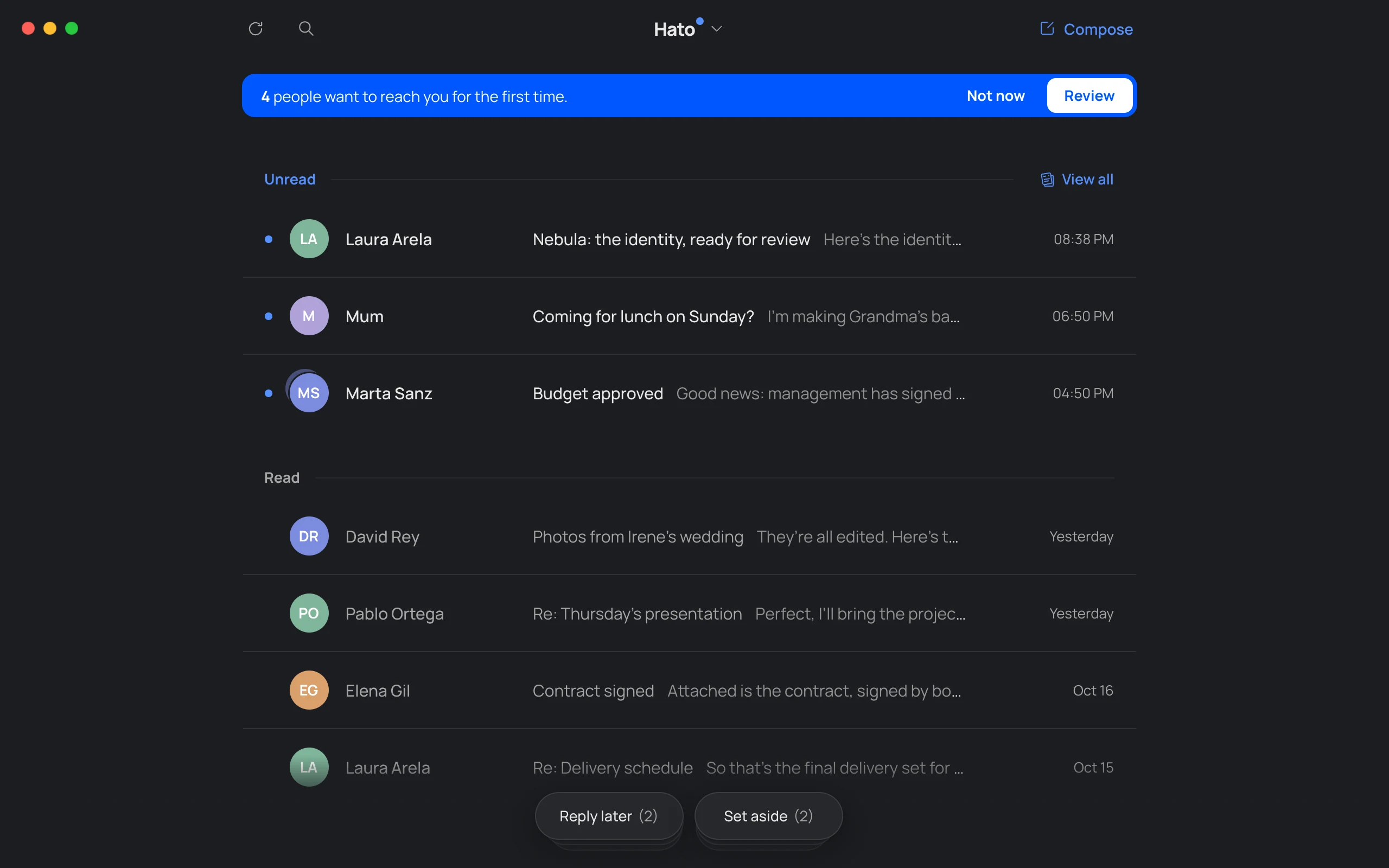Click sender name David Rey

[383, 537]
